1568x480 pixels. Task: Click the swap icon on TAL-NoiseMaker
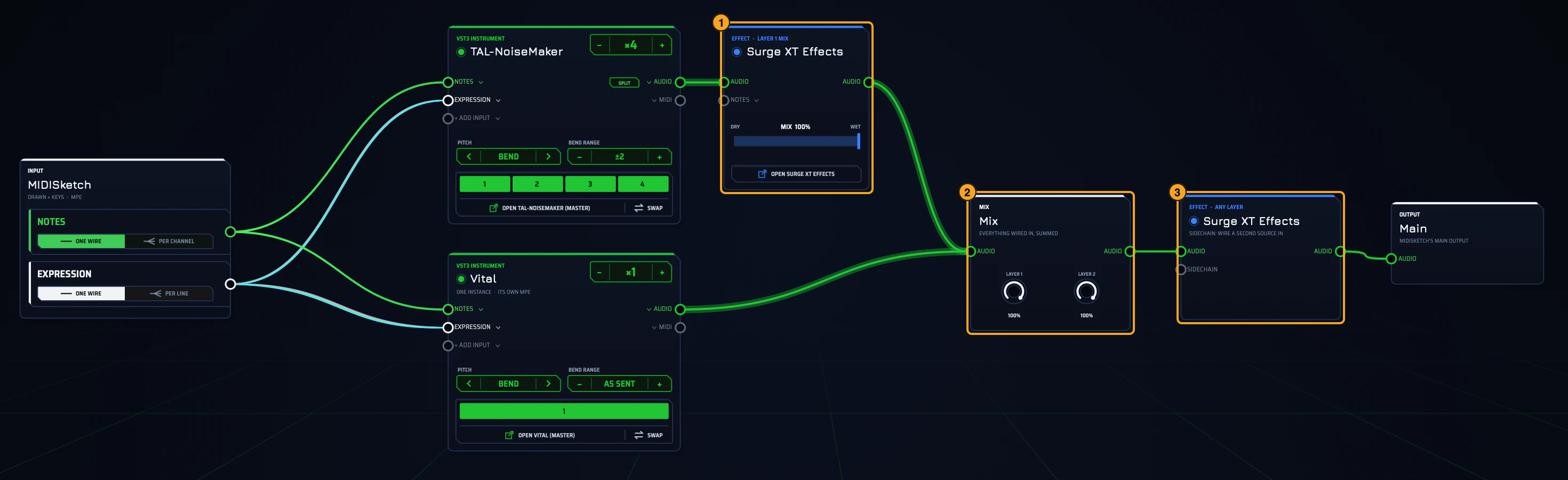pos(638,208)
